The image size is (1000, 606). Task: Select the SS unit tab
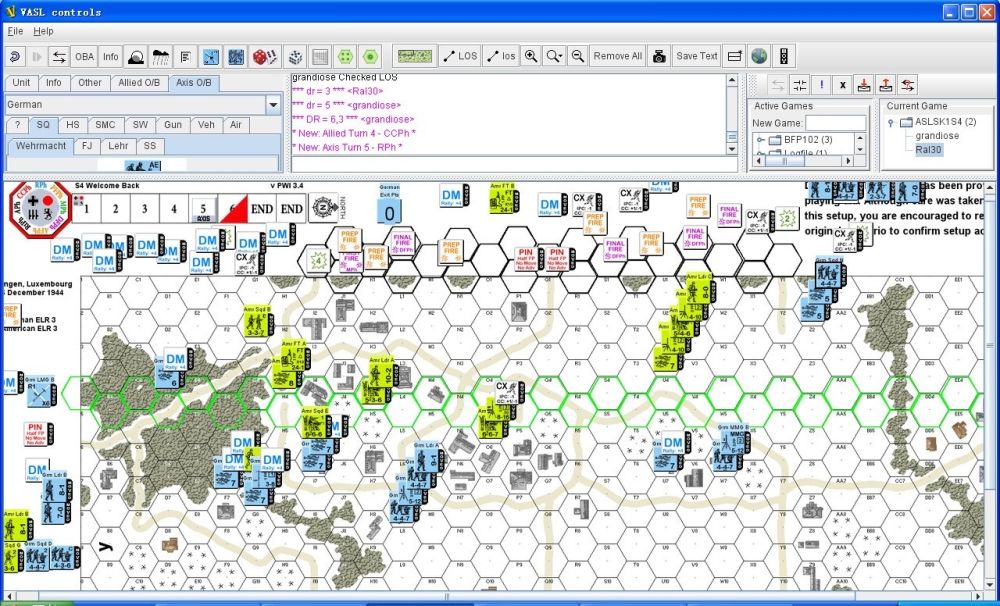[150, 146]
